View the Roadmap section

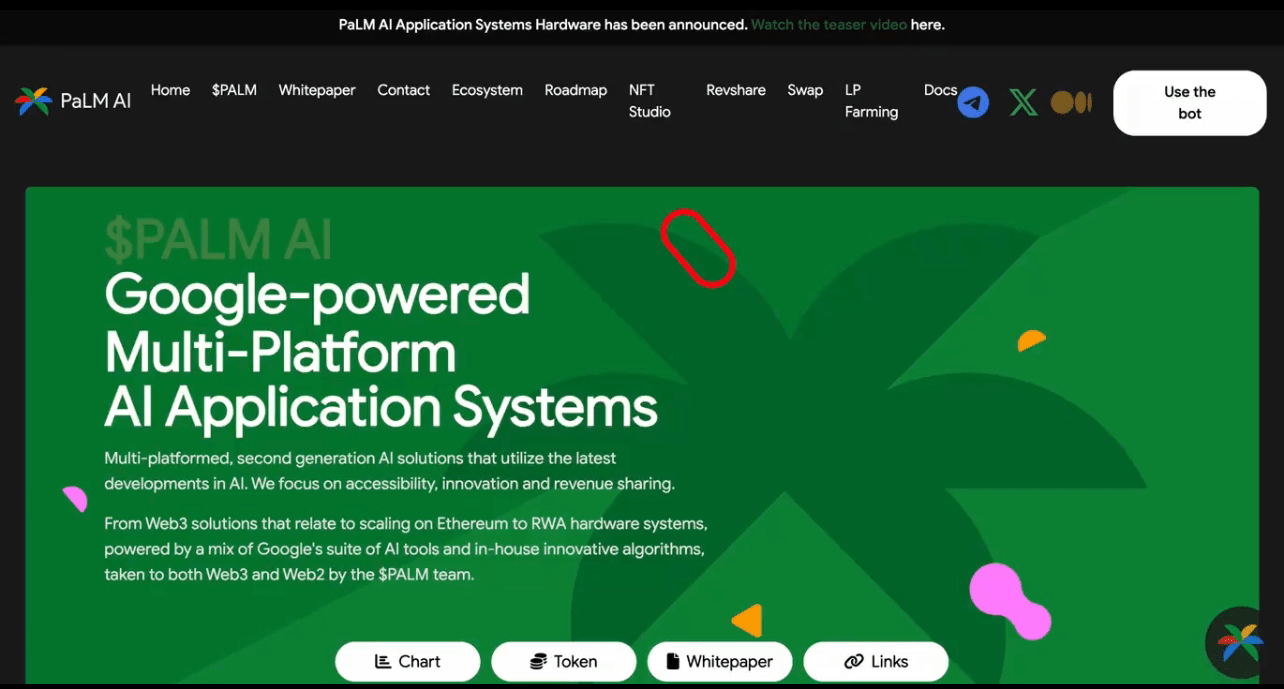coord(575,90)
